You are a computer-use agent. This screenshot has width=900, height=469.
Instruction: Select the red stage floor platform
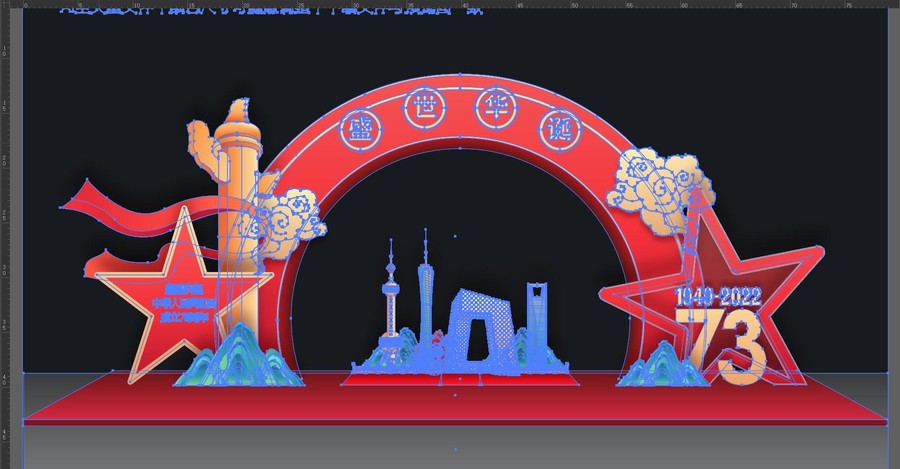(x=456, y=398)
